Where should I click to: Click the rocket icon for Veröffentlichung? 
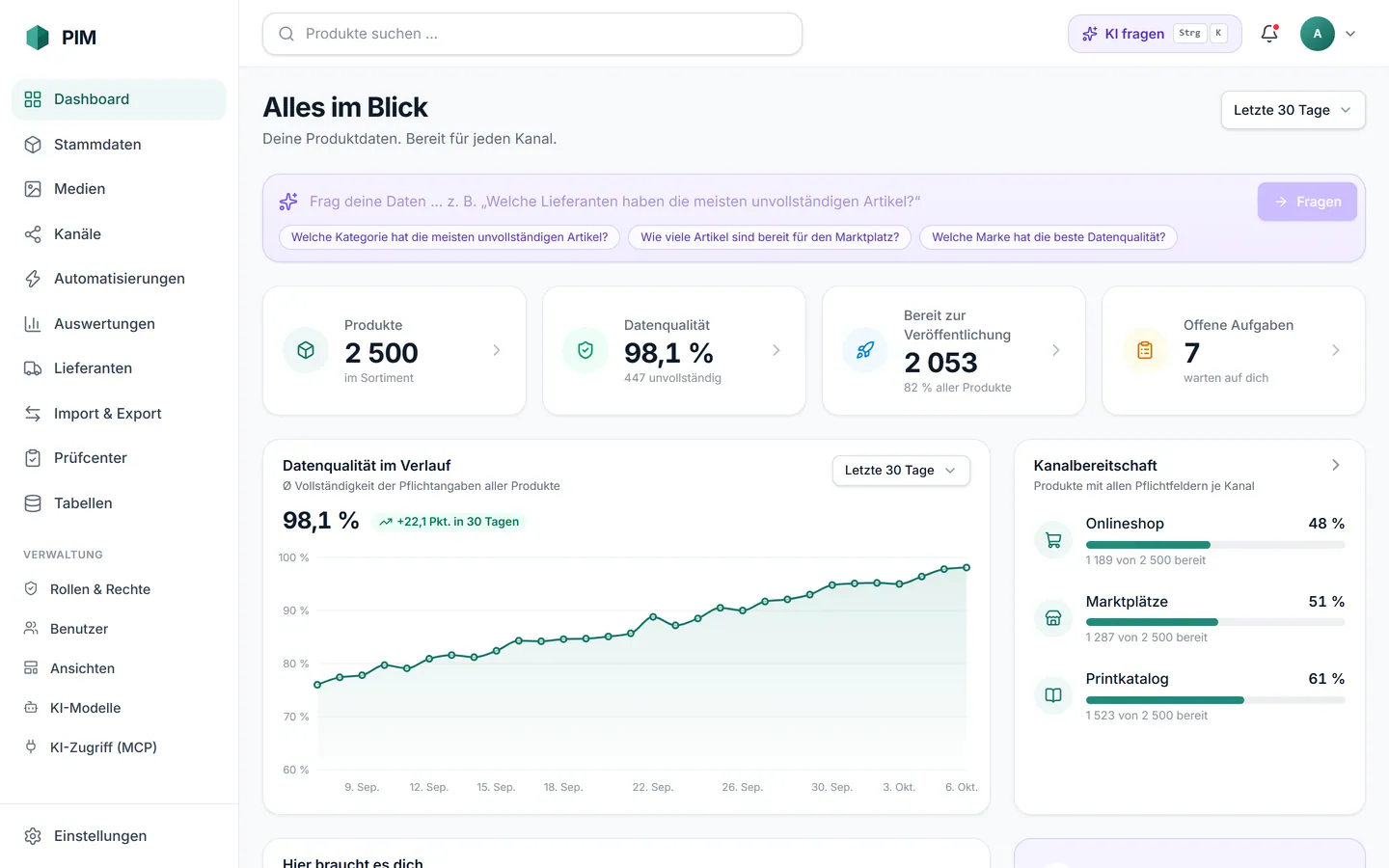tap(865, 350)
